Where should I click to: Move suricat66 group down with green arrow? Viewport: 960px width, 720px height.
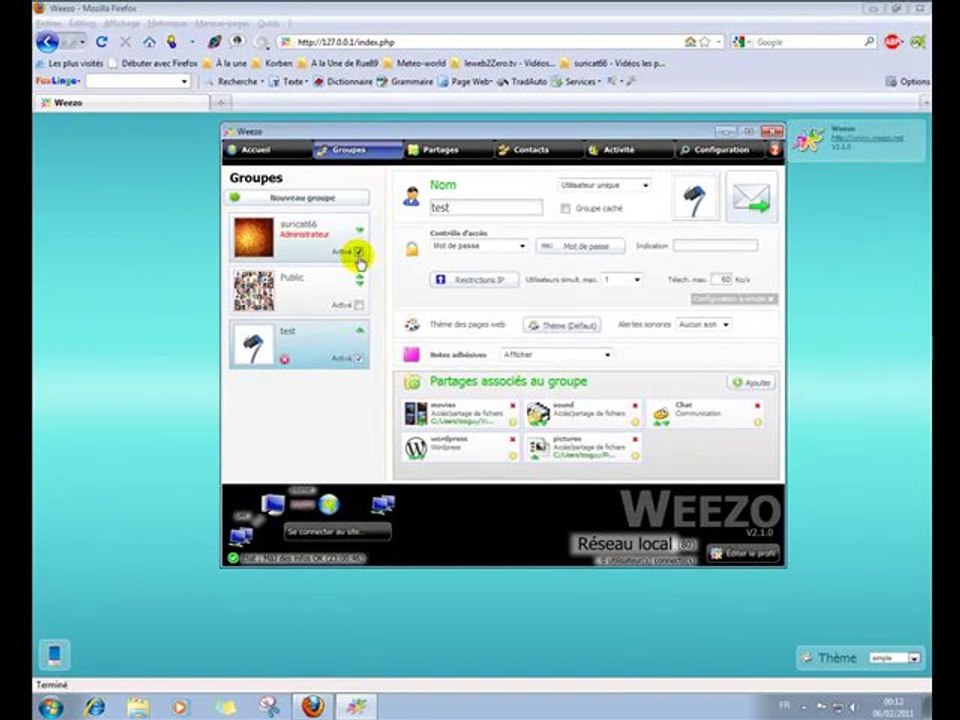[359, 230]
